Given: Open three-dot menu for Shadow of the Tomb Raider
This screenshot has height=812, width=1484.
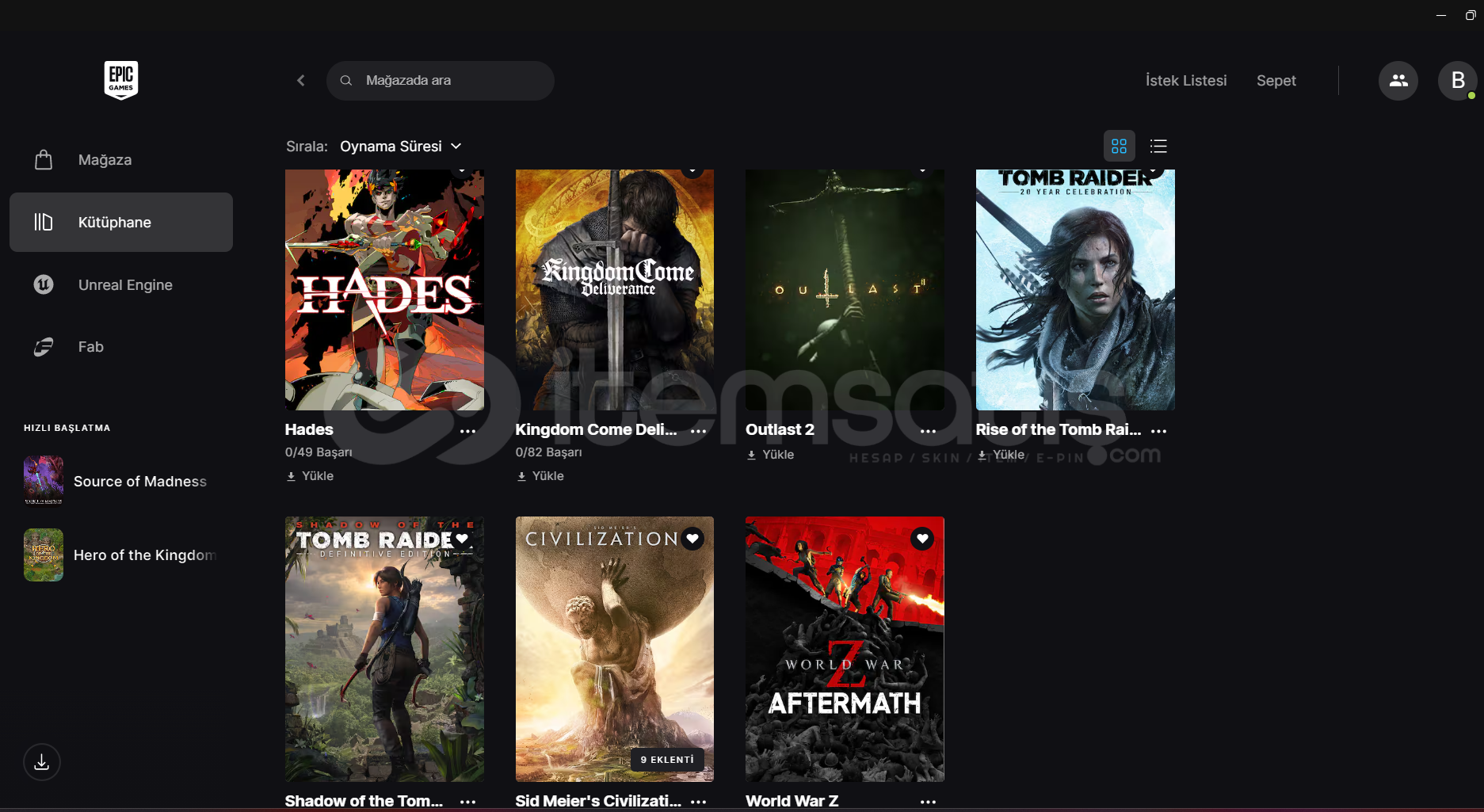Looking at the screenshot, I should tap(467, 802).
